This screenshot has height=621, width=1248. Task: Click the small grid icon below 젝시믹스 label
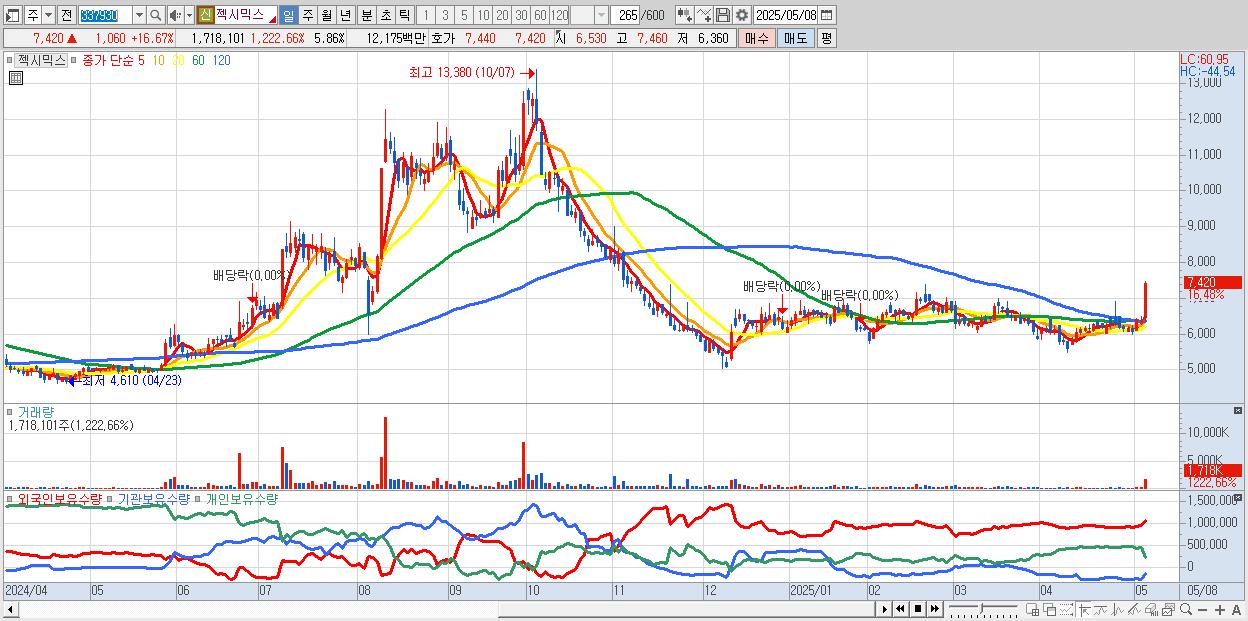coord(15,77)
